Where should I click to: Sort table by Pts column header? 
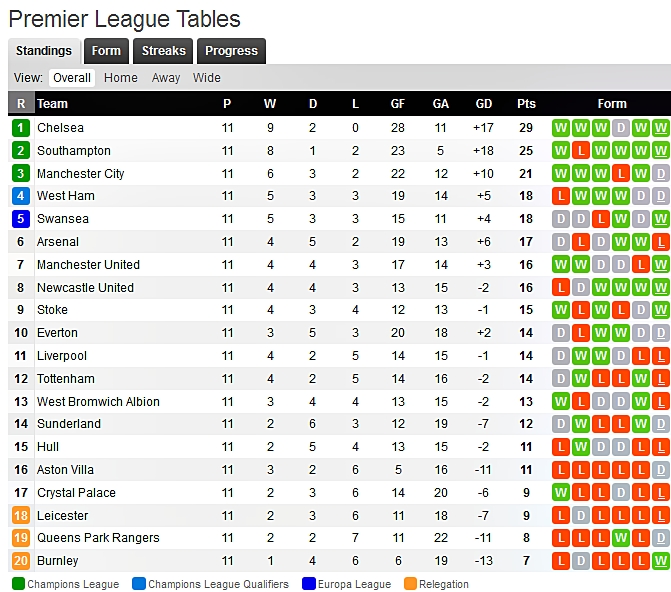point(526,104)
